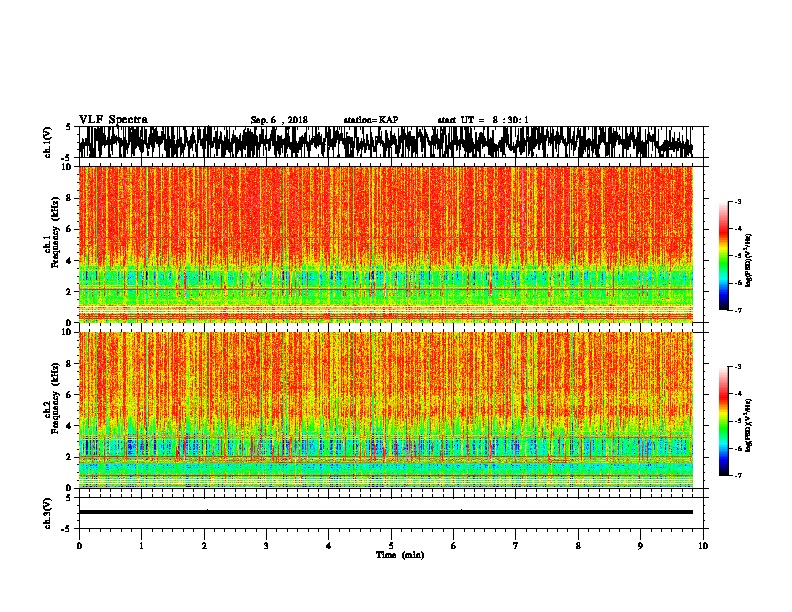Click the "5" minute tick label
Screen dimensions: 792x612
click(x=391, y=546)
